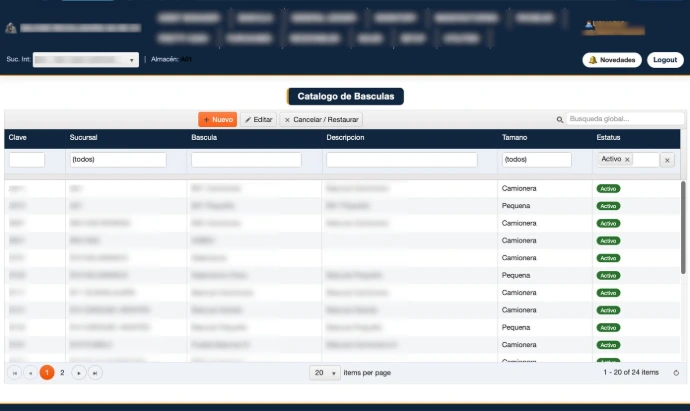Go to next page arrow
Viewport: 690px width, 411px height.
pos(79,373)
